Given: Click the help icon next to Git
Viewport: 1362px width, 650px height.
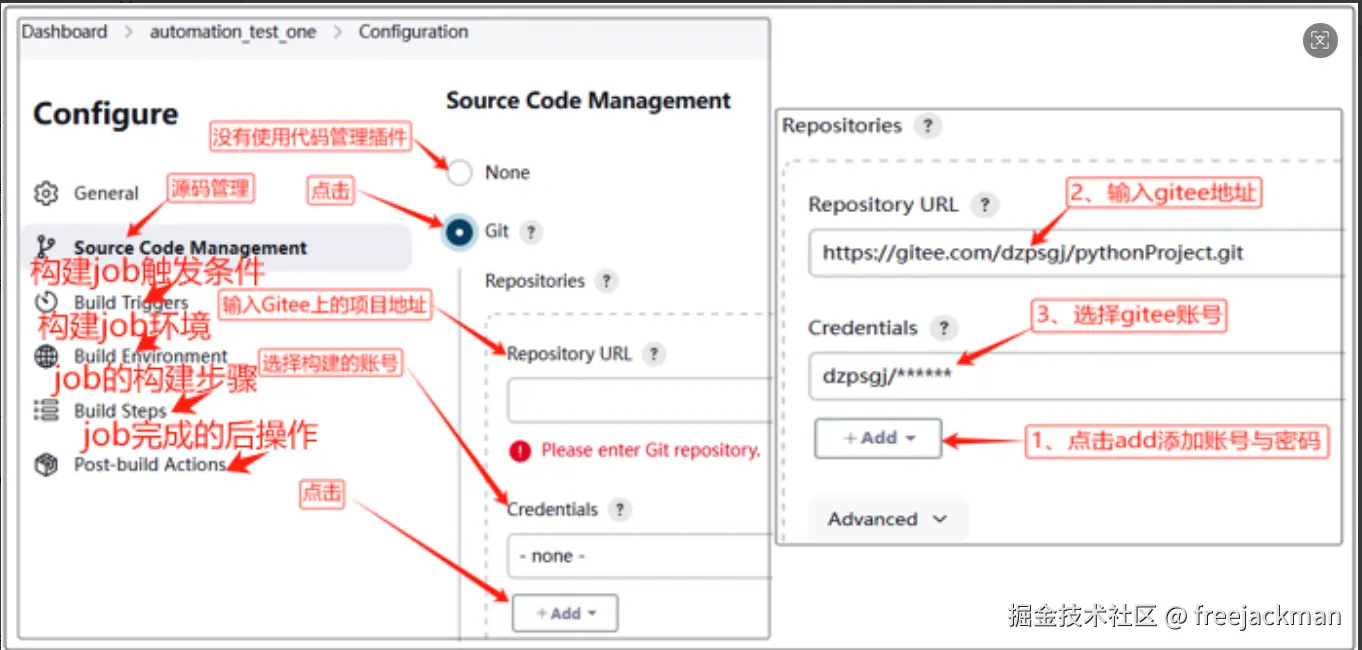Looking at the screenshot, I should (531, 232).
